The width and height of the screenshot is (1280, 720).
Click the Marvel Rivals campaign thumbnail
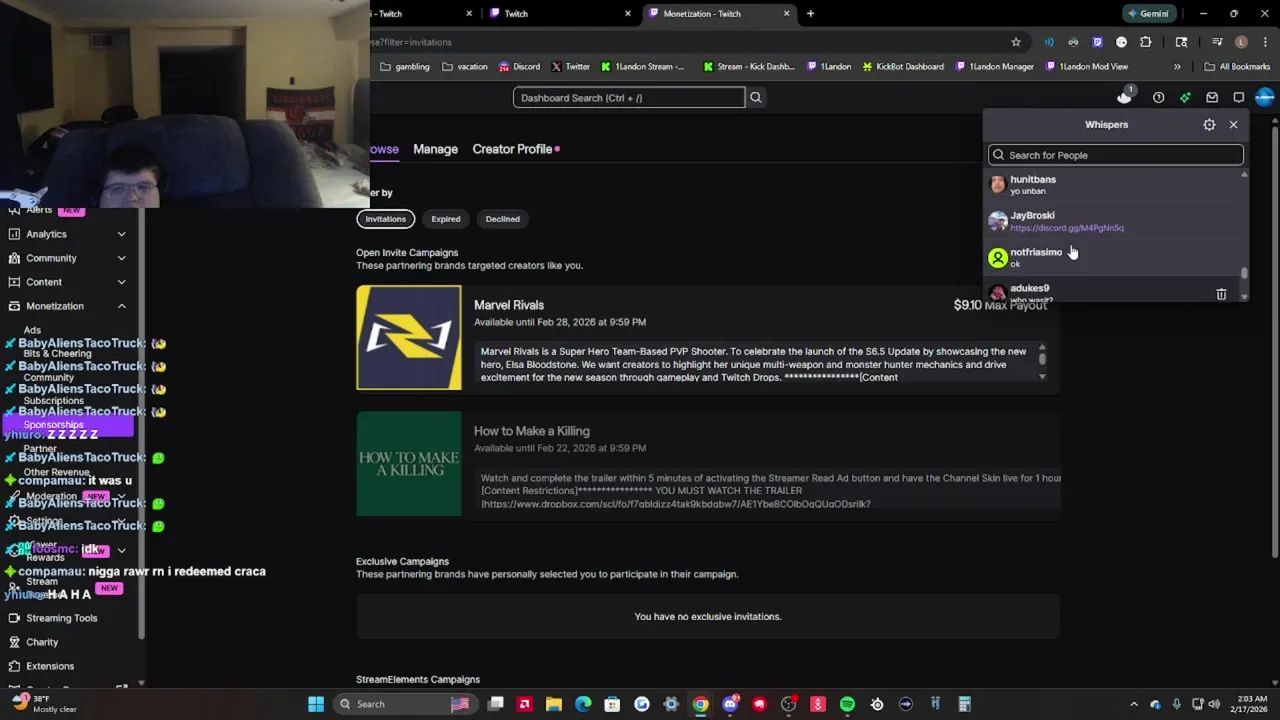409,338
